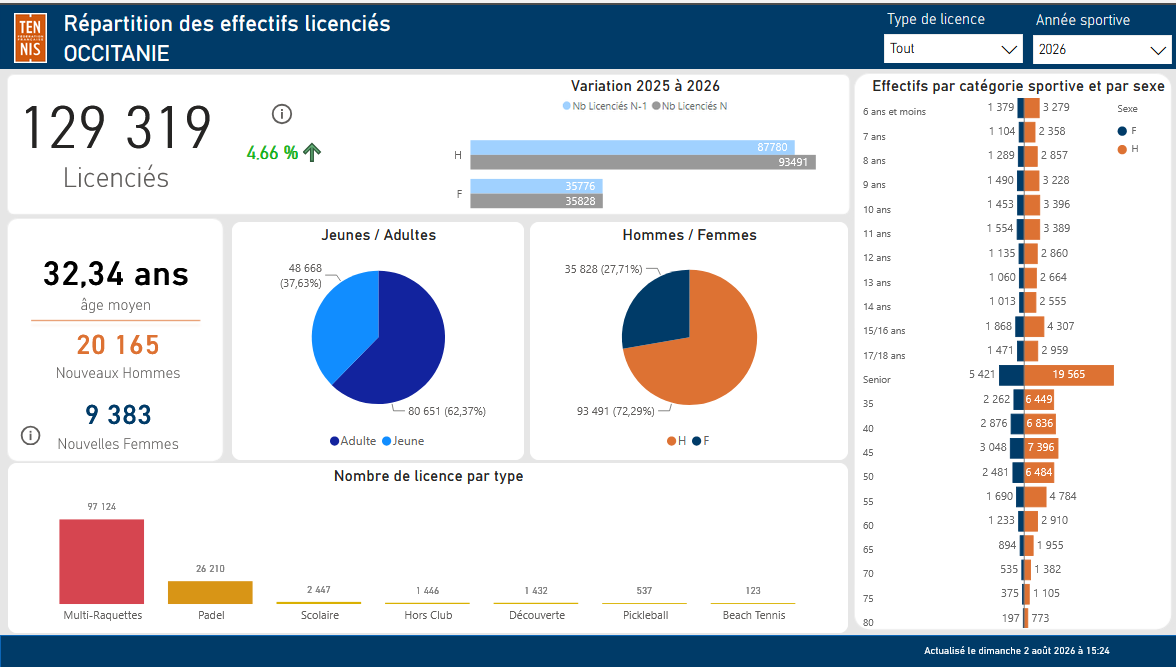Toggle Jeune legend dot in pie chart
Image resolution: width=1176 pixels, height=667 pixels.
pos(387,441)
